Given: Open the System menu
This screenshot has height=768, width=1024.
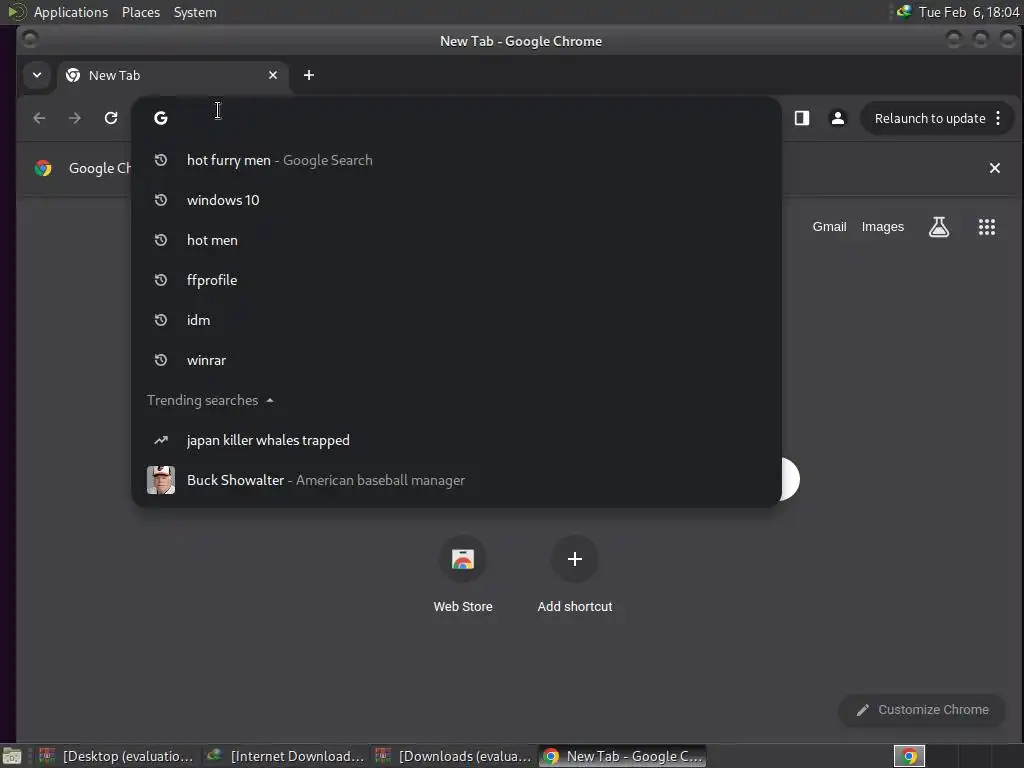Looking at the screenshot, I should 195,12.
